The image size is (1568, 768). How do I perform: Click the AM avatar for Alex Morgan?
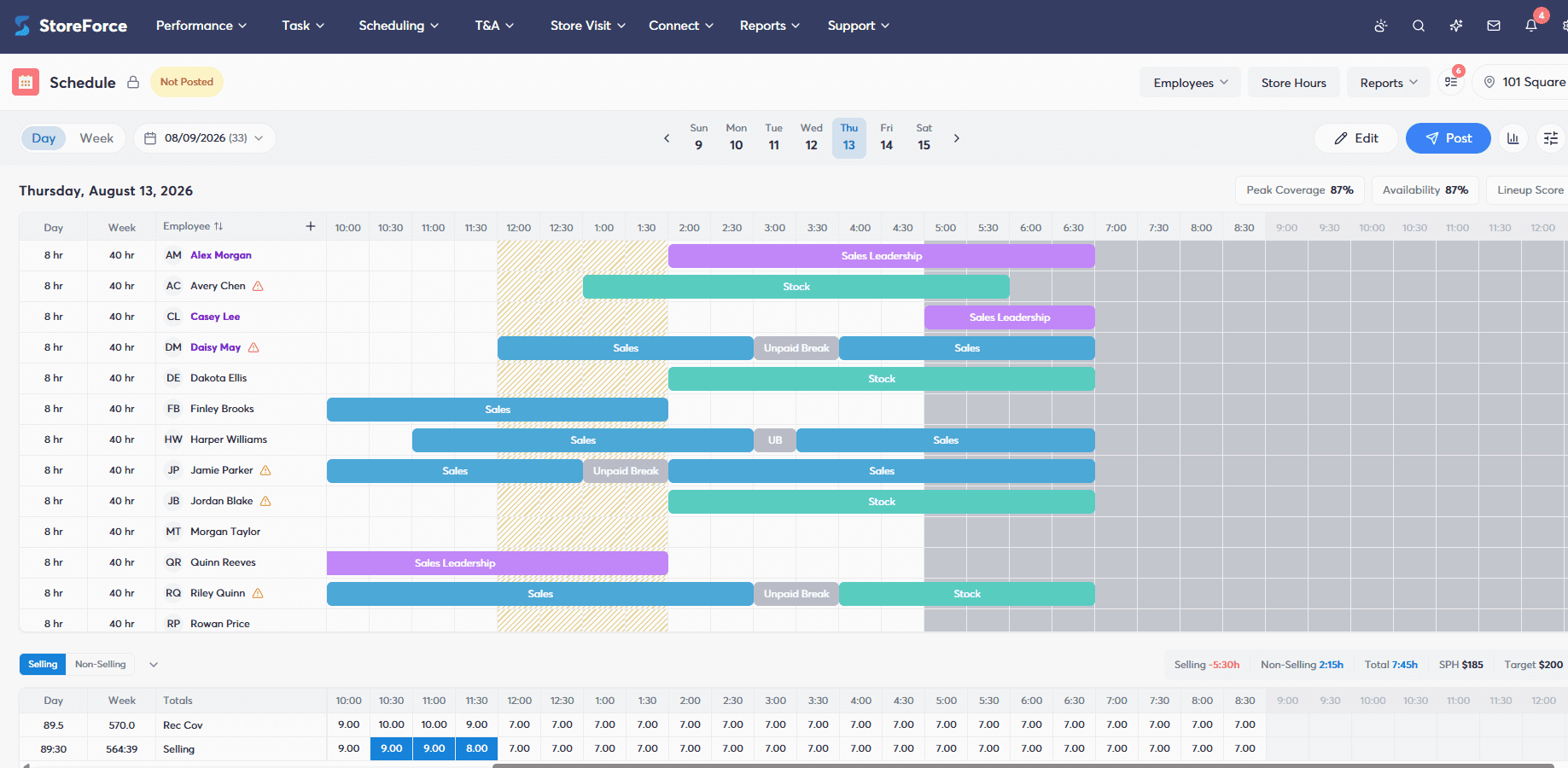click(173, 255)
